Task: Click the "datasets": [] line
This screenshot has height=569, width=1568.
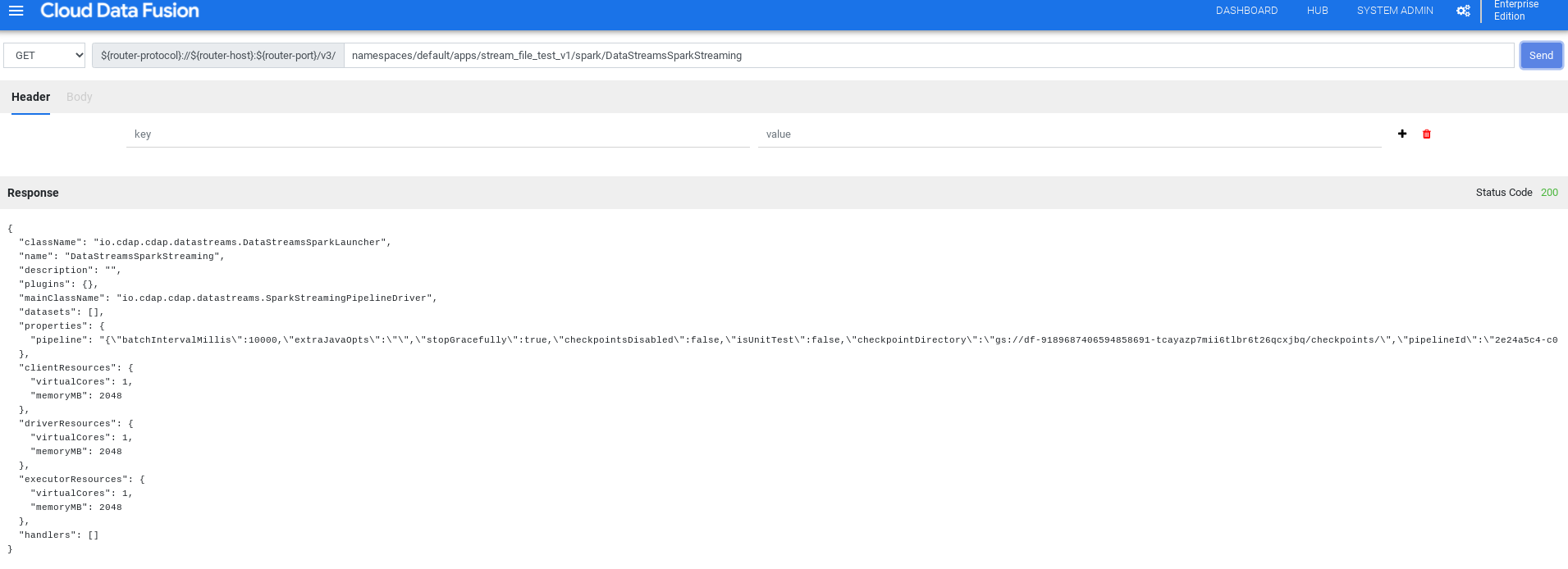Action: [62, 312]
